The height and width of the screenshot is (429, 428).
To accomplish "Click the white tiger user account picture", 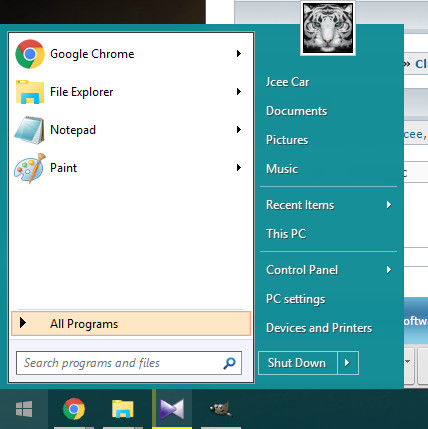I will (328, 28).
